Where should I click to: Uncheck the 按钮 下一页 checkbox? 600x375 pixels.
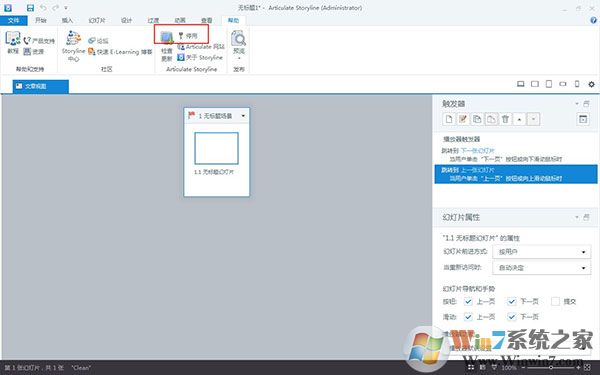pos(512,302)
